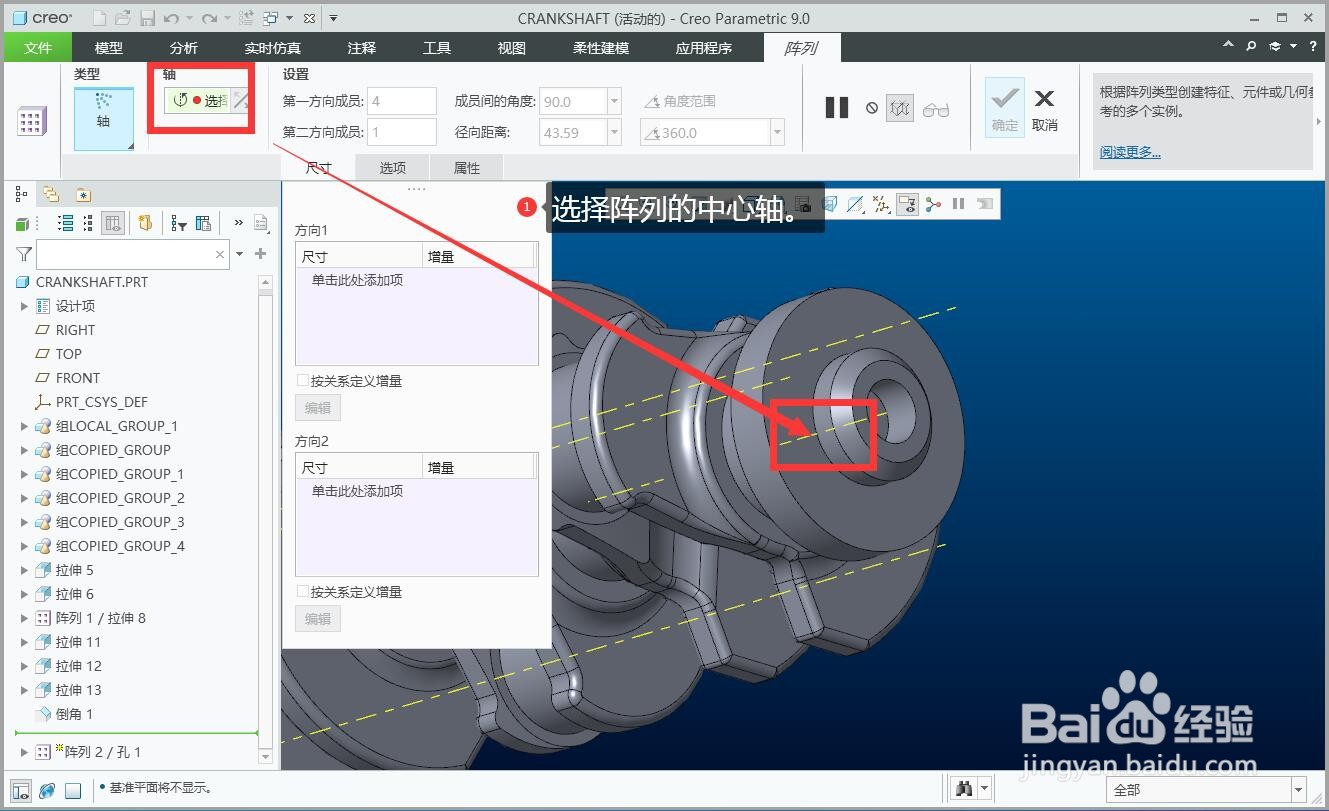Click the pattern array grid icon at ribbon left
Viewport: 1329px width, 811px height.
tap(30, 122)
